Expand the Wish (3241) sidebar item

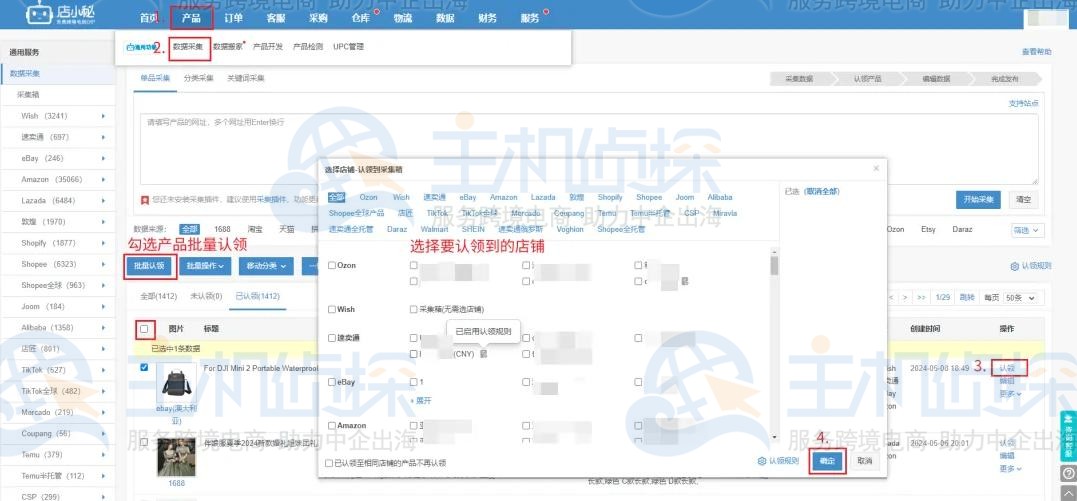pyautogui.click(x=103, y=116)
